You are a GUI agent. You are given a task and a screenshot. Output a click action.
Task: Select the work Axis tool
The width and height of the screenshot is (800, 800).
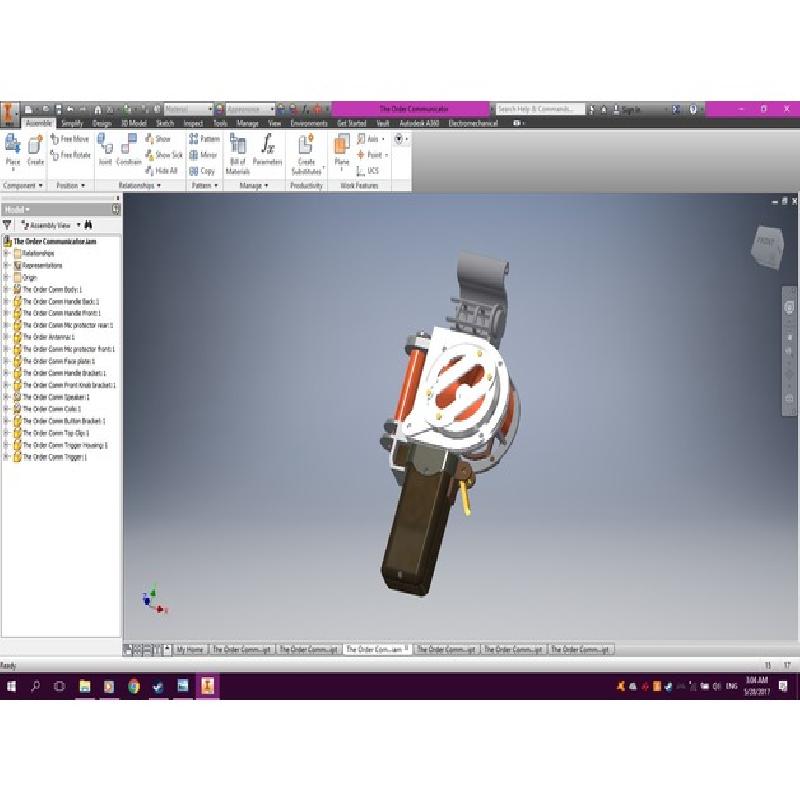pyautogui.click(x=370, y=139)
